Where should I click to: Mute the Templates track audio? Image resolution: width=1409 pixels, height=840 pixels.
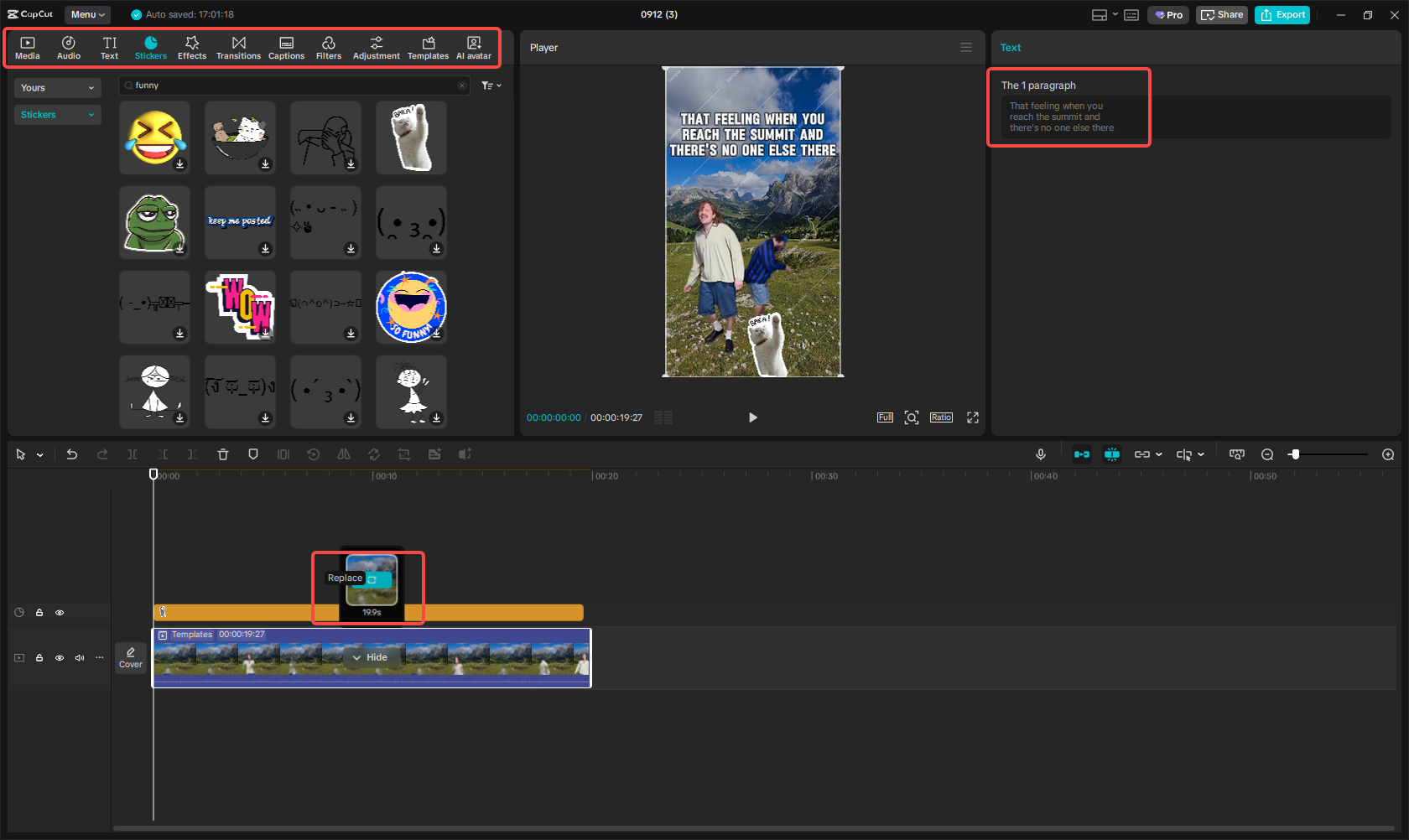80,658
